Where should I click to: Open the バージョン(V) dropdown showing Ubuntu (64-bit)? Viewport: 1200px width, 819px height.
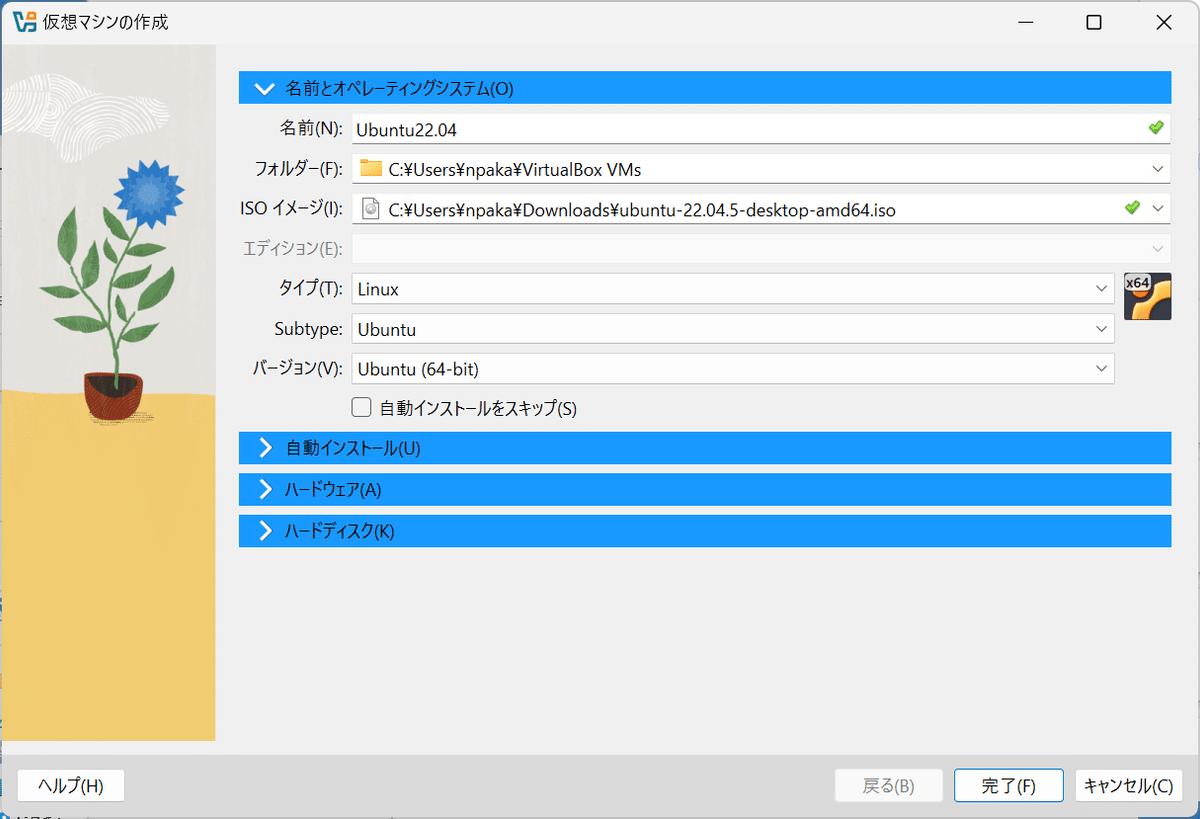pyautogui.click(x=1103, y=368)
